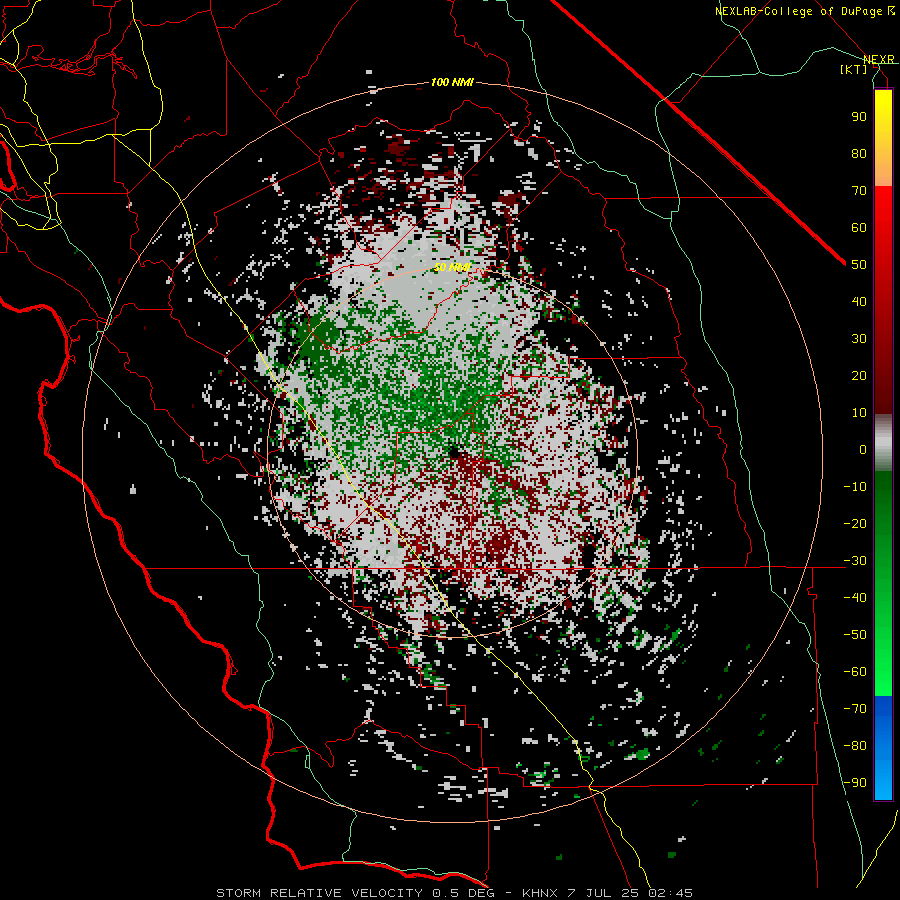Click the scale label 80
Screen dimensions: 900x900
[x=859, y=154]
